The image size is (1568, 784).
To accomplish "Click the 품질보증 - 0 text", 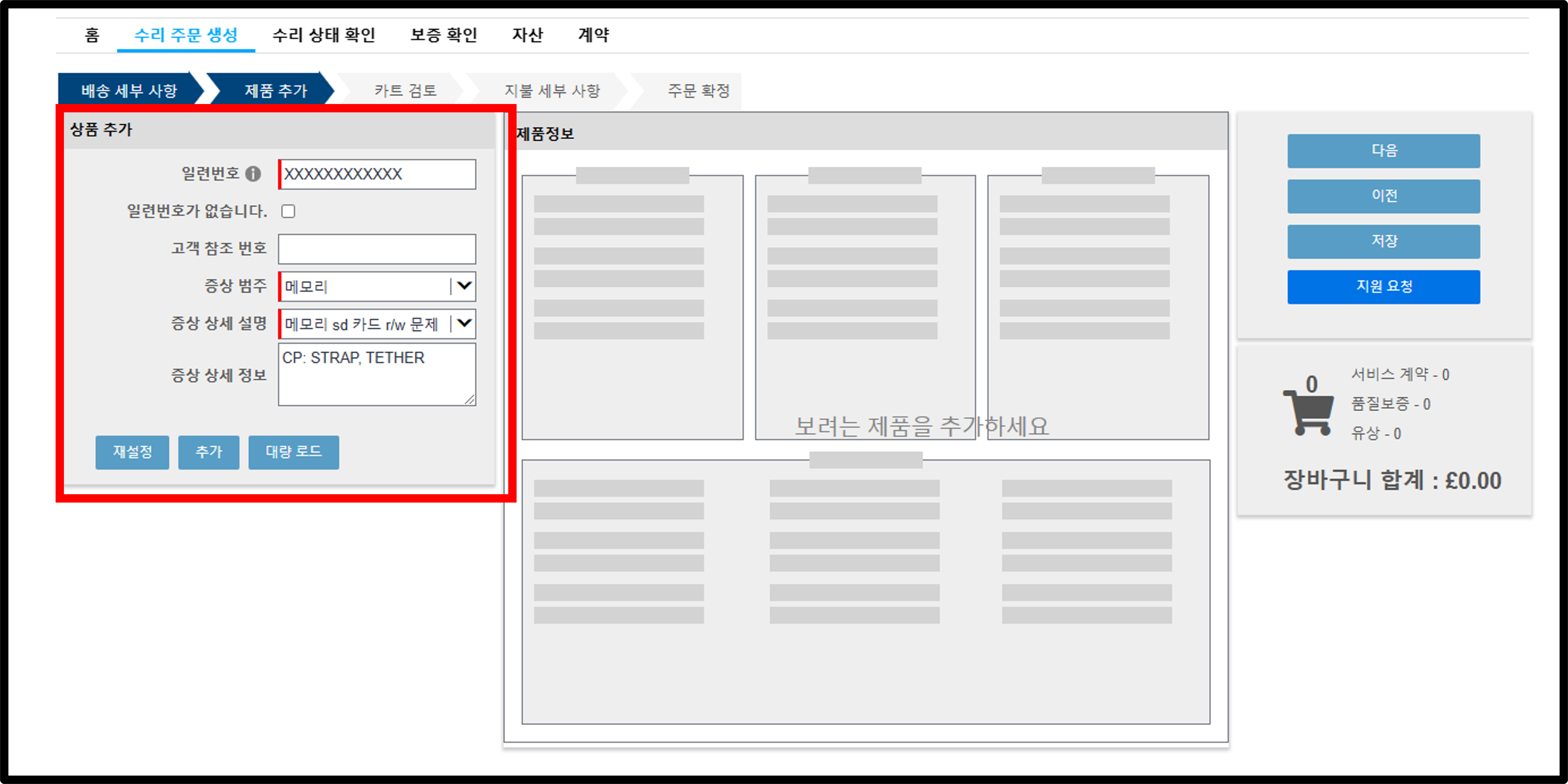I will (x=1390, y=404).
